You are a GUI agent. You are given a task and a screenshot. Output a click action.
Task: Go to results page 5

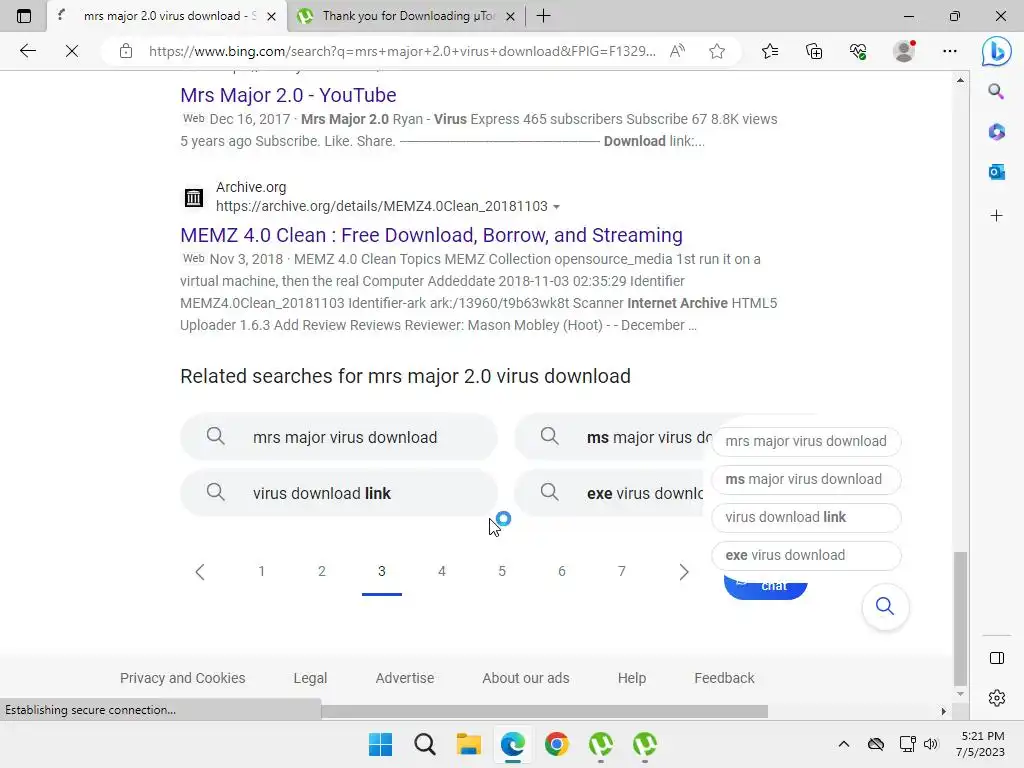502,572
